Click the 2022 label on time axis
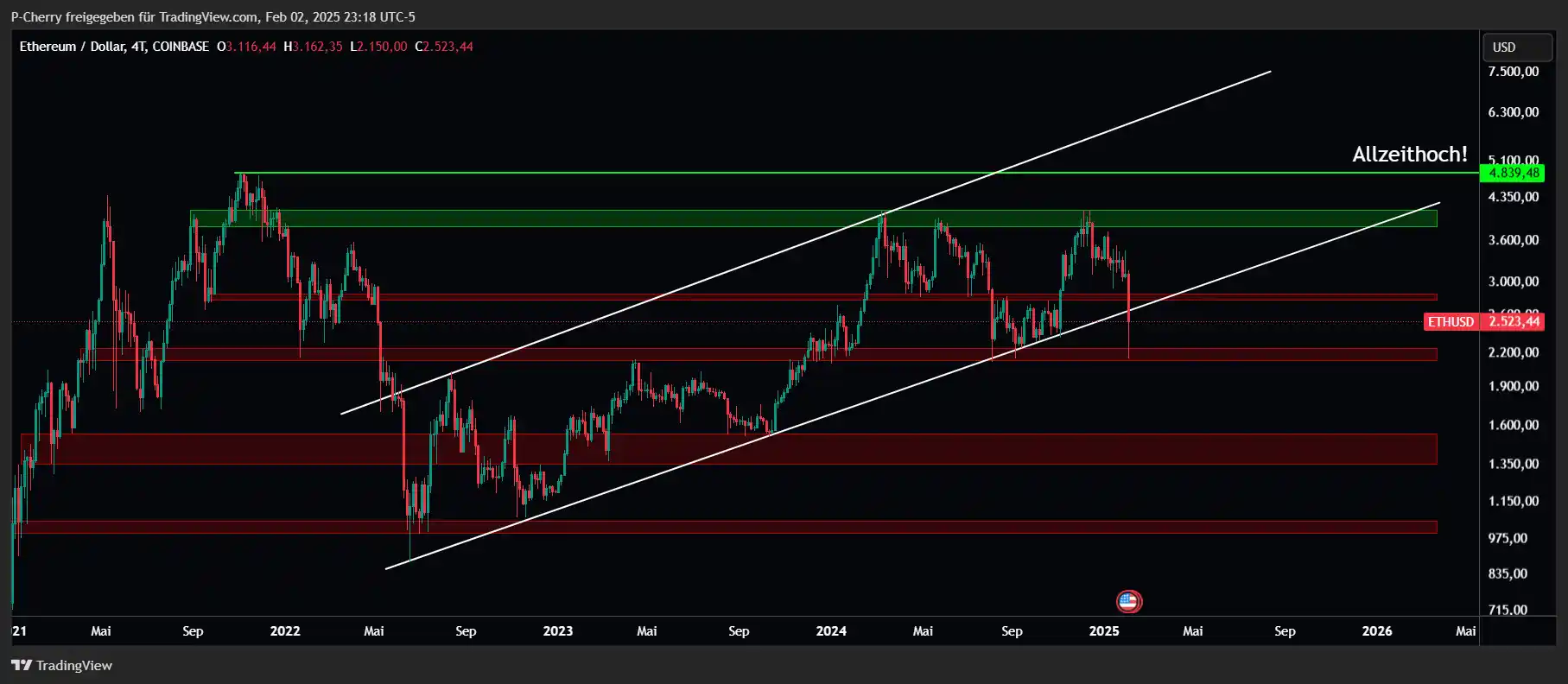This screenshot has height=684, width=1568. click(285, 631)
